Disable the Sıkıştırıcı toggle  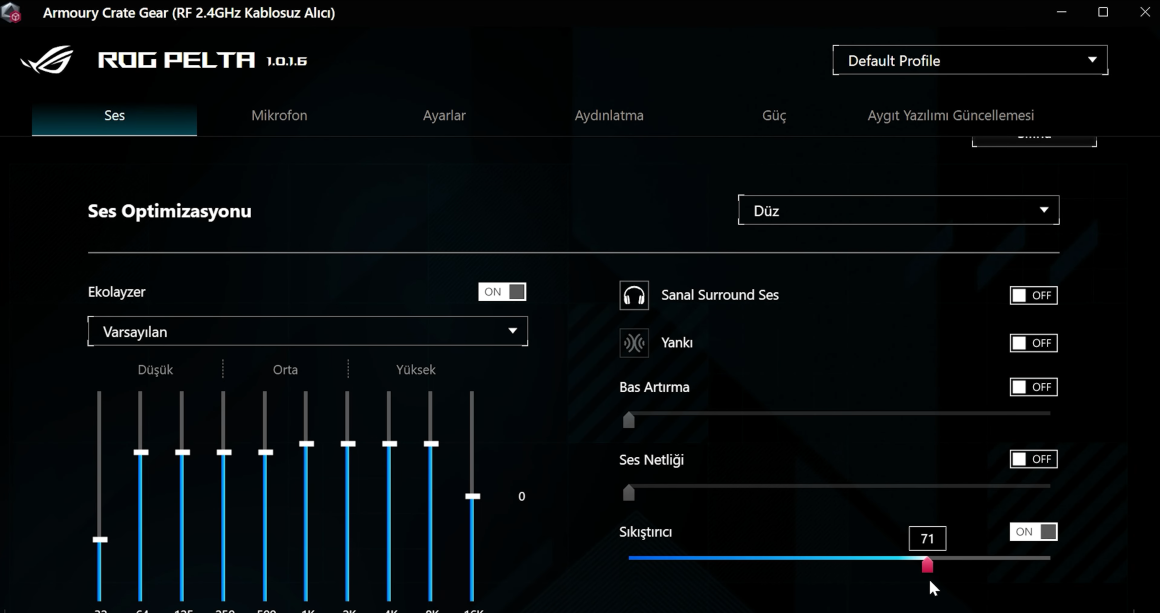coord(1033,532)
